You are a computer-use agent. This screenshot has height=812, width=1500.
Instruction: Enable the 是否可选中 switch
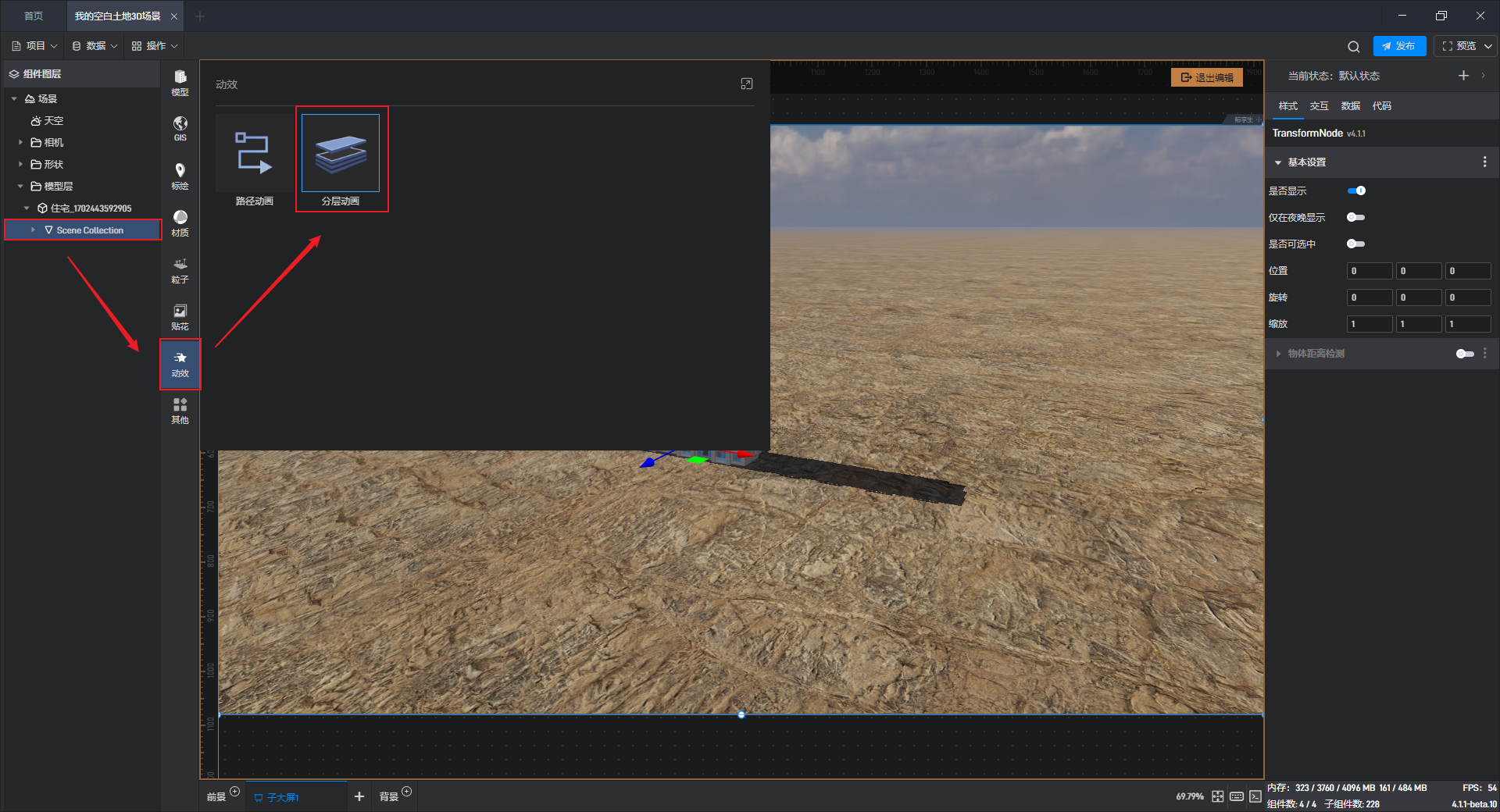click(x=1356, y=244)
